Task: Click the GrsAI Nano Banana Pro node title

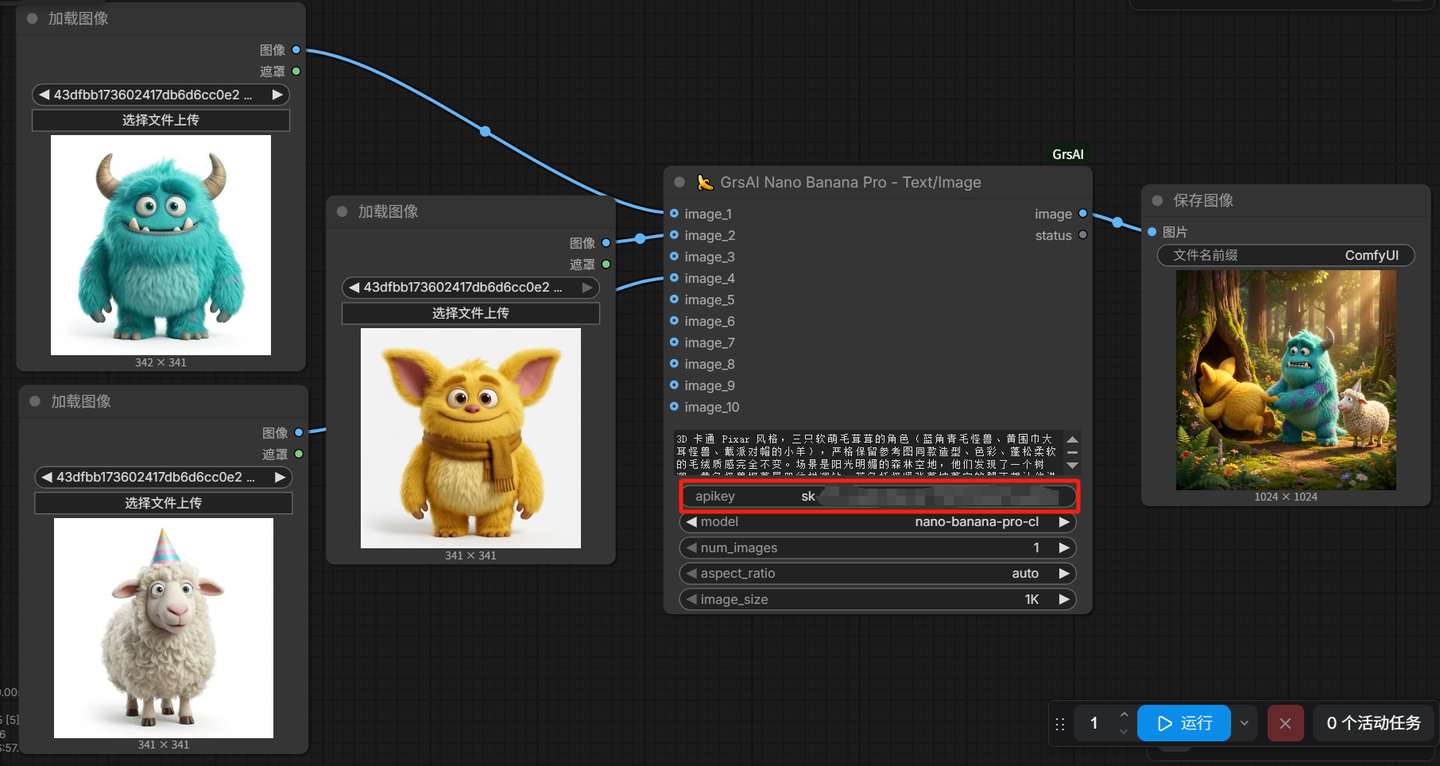Action: [x=838, y=182]
